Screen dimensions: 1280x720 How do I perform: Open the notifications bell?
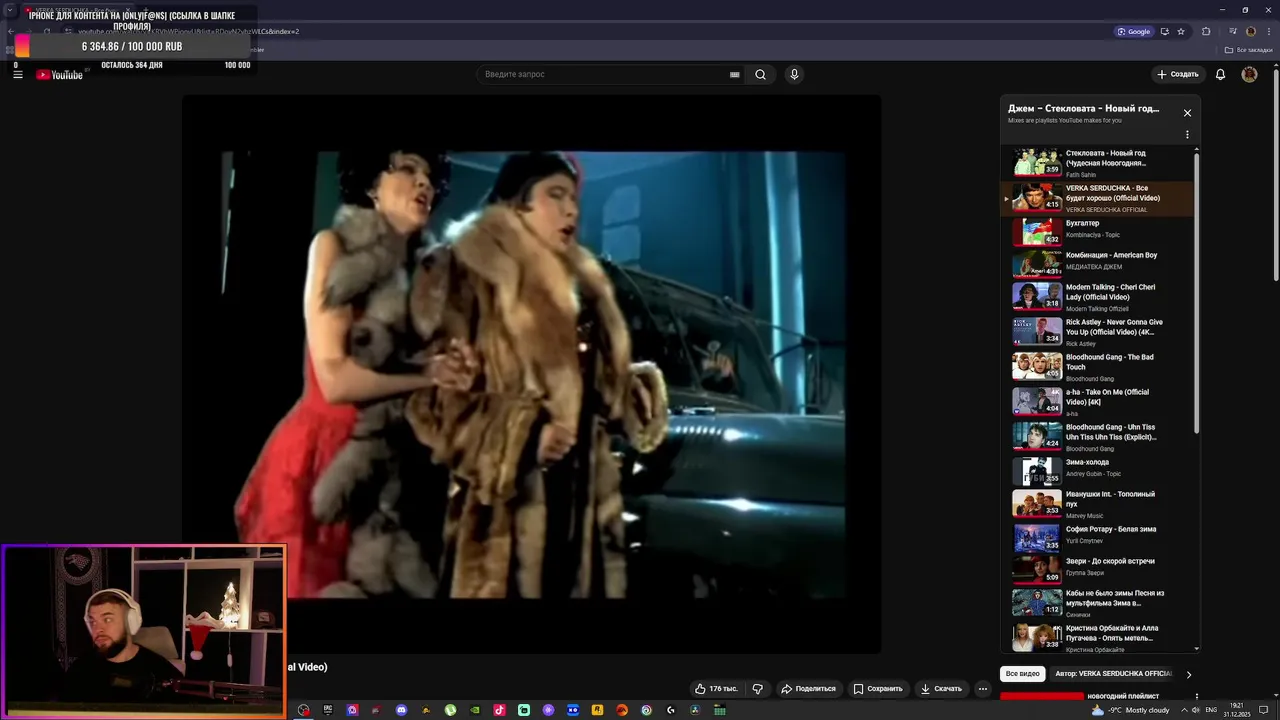pos(1220,74)
